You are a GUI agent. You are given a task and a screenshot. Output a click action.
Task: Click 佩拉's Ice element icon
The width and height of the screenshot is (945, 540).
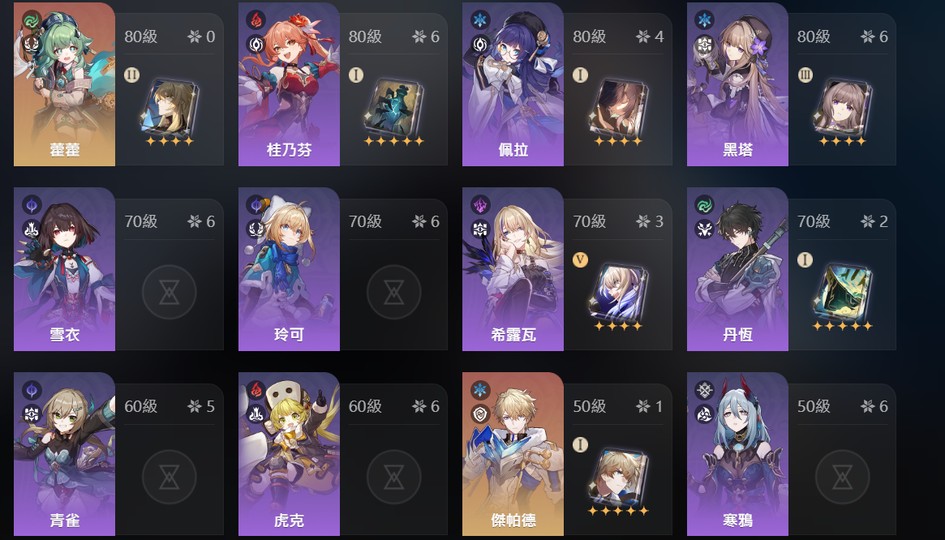(x=480, y=20)
